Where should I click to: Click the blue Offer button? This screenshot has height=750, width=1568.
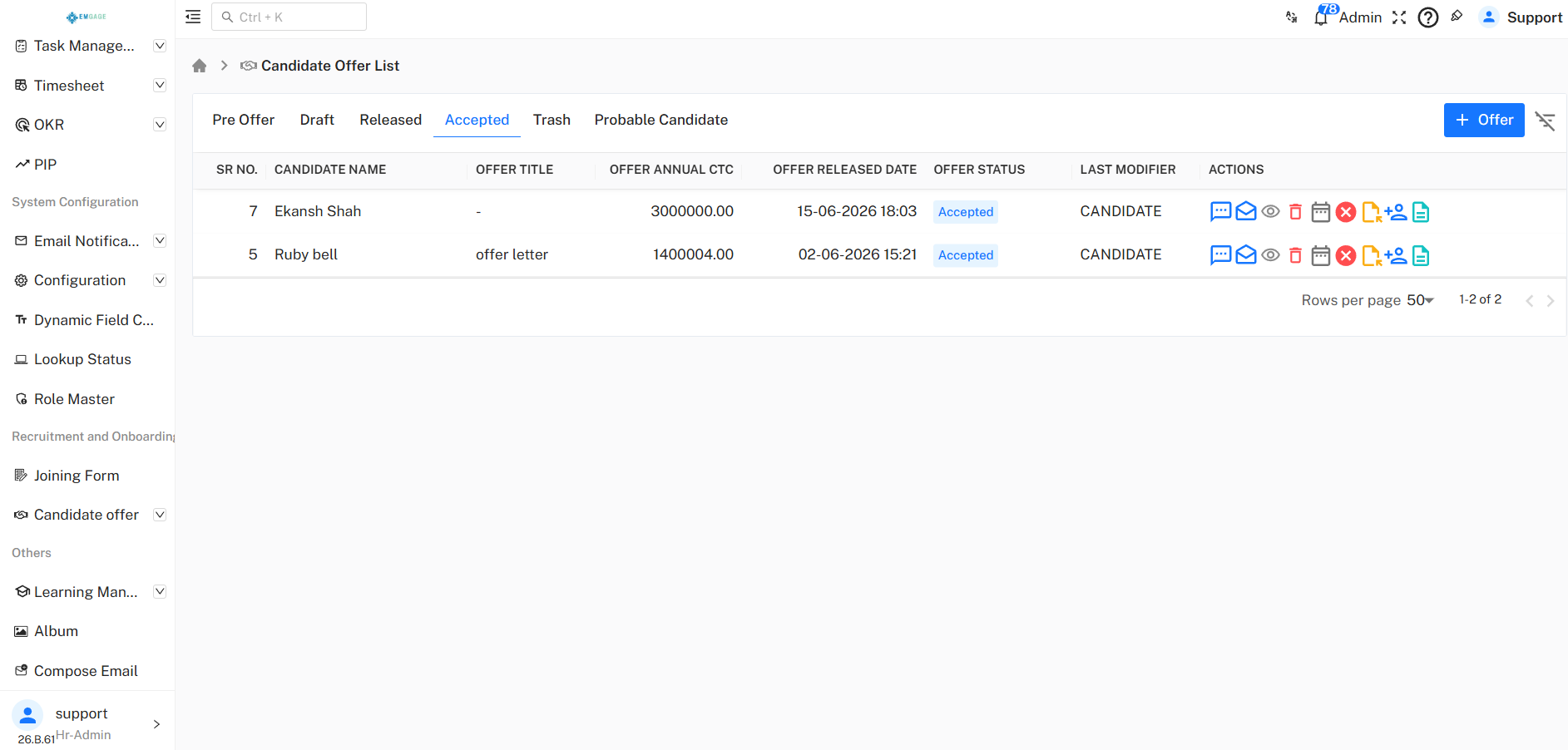[x=1484, y=120]
